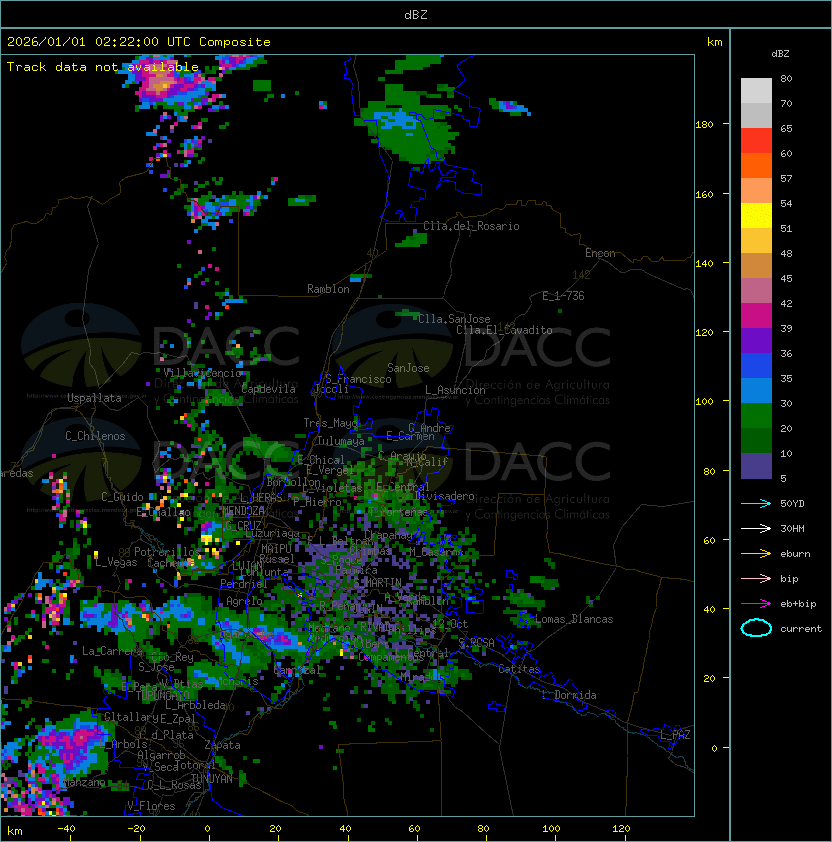Click the timestamp 2026/01/01 02:22:00 UTC Composite

[139, 42]
